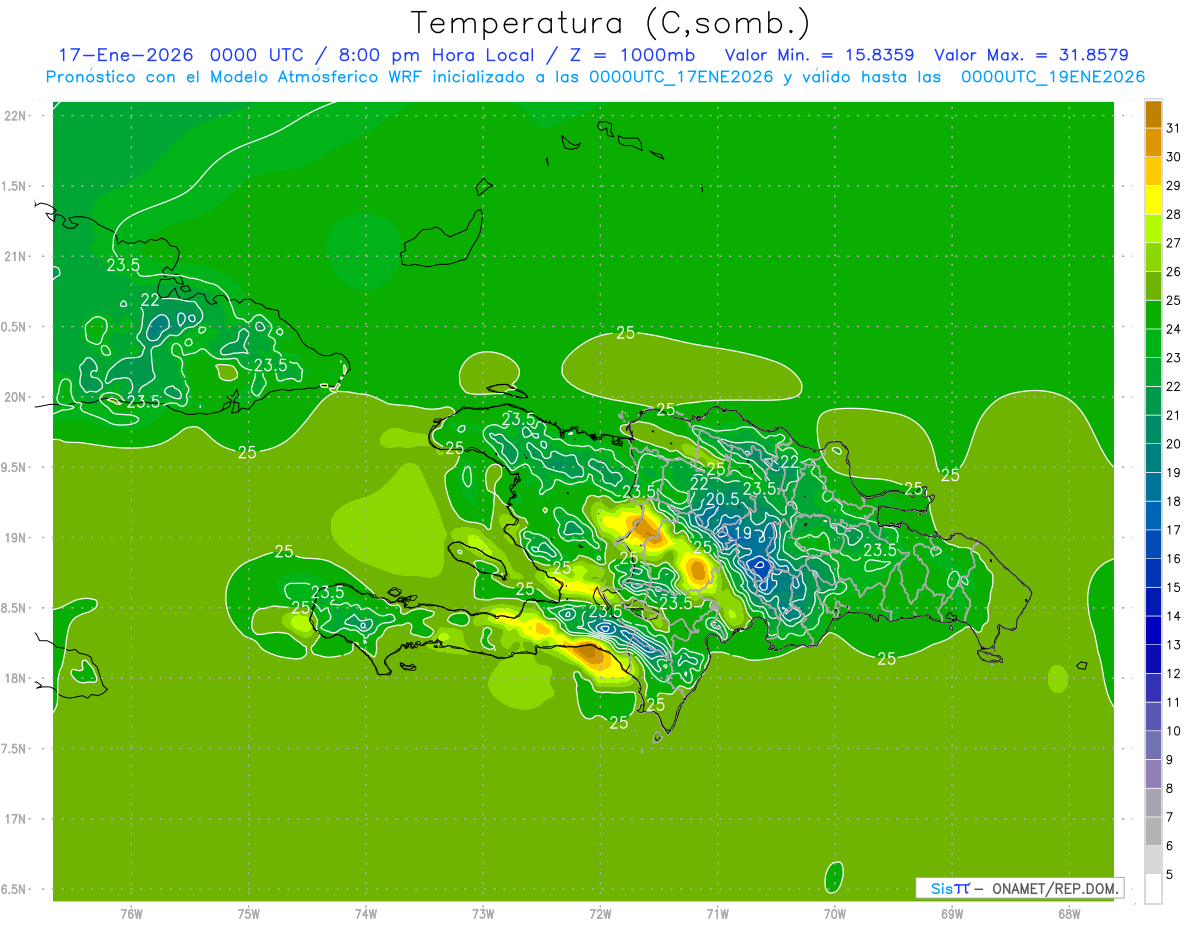1200x927 pixels.
Task: Select the '17-Ene-2026 0000 UTC' date text
Action: point(182,55)
